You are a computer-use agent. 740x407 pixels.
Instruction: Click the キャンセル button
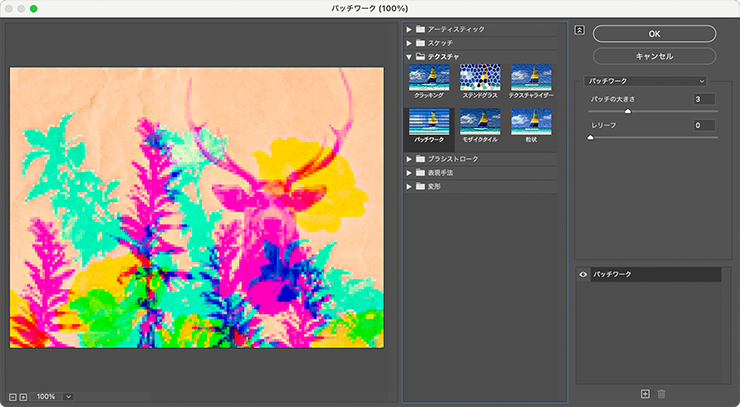click(654, 56)
